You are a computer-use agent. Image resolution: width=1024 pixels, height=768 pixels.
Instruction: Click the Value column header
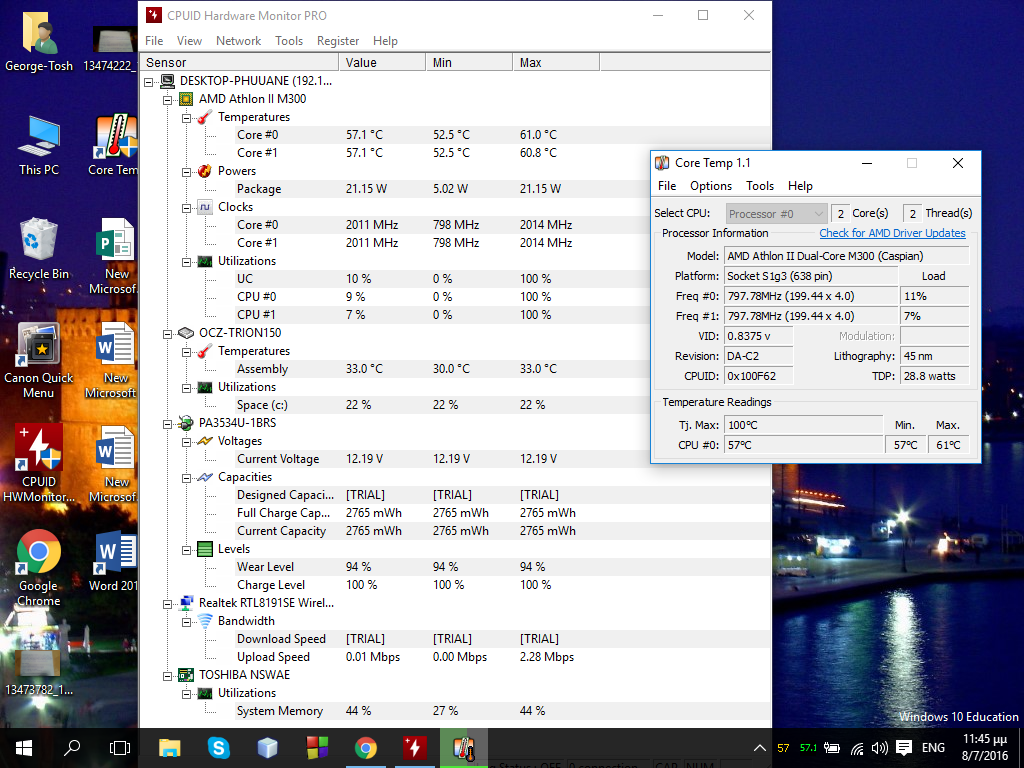coord(382,63)
